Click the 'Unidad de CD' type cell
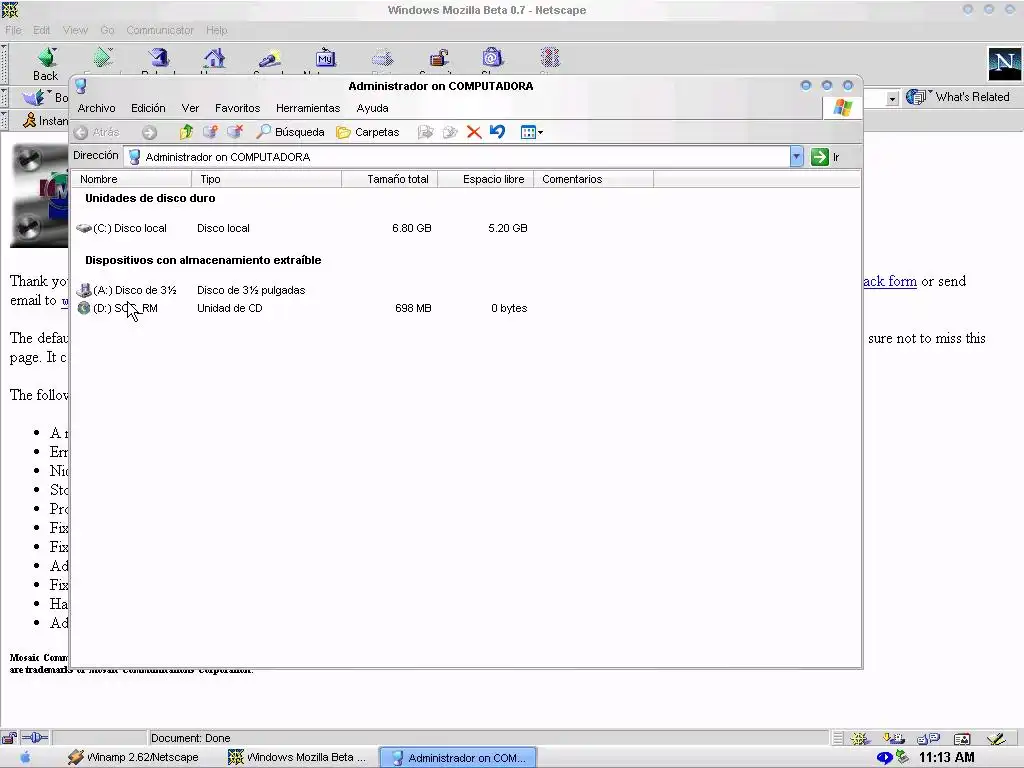 [230, 308]
